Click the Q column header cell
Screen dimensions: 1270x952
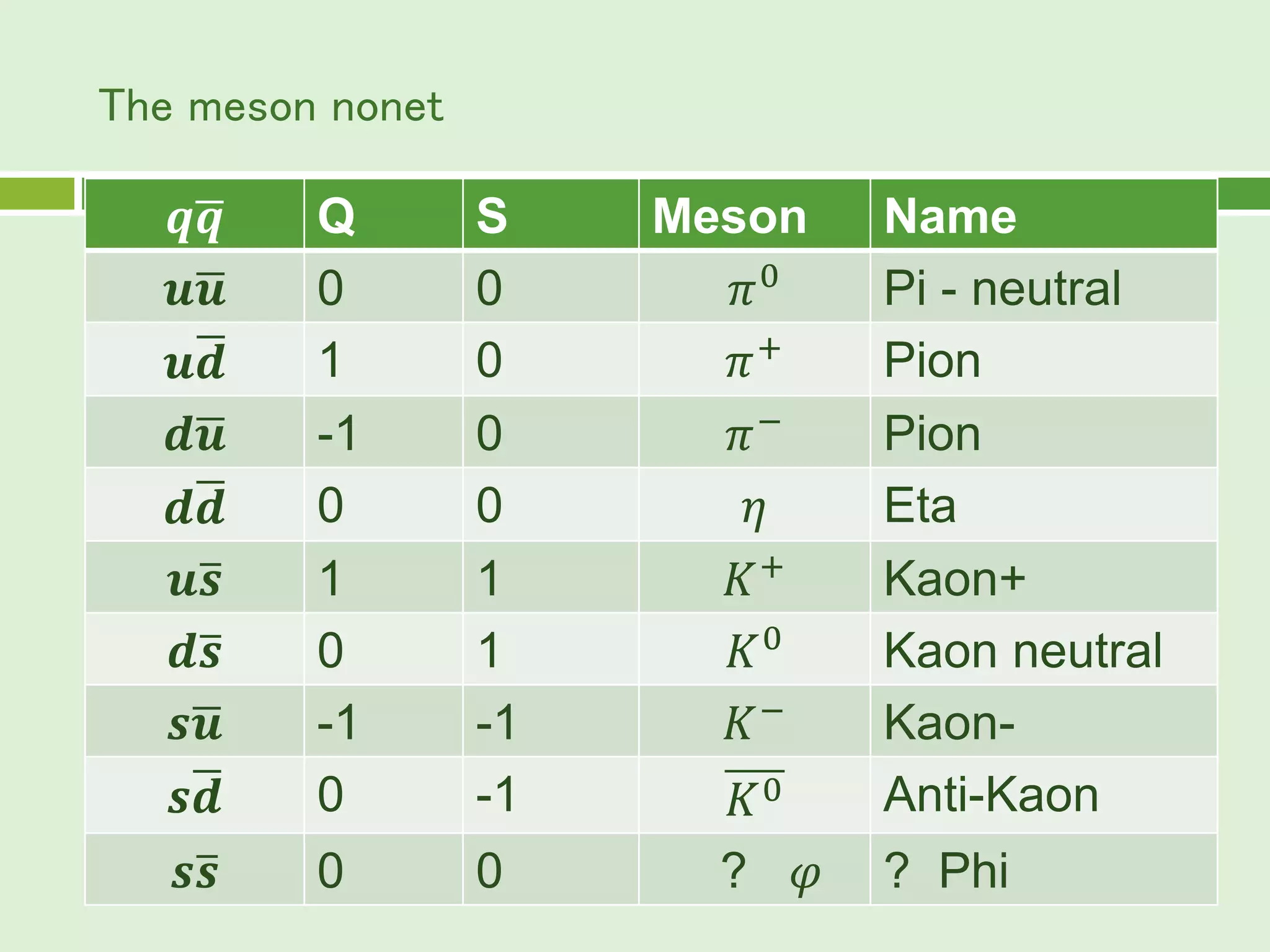pos(383,214)
